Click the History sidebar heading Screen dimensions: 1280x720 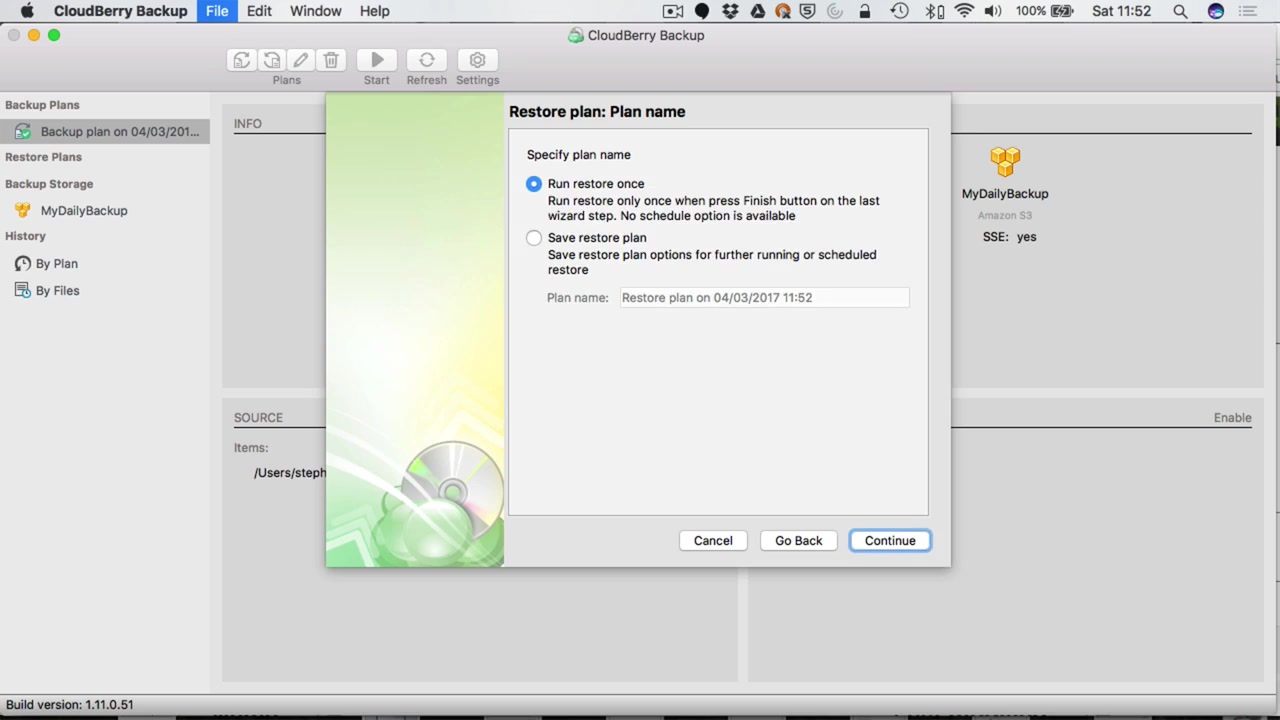(25, 236)
